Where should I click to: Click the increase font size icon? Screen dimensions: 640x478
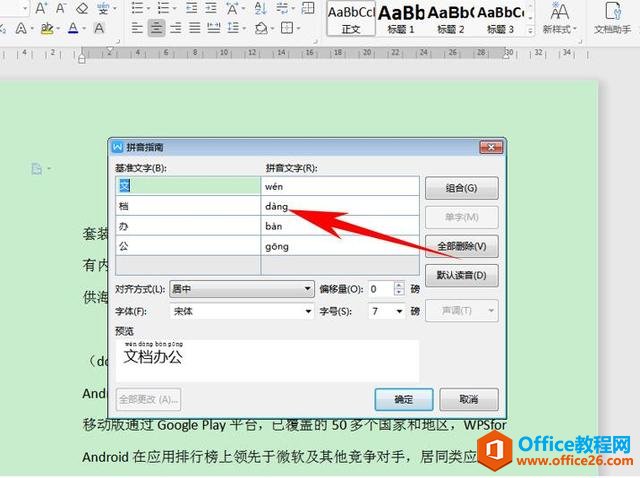(x=41, y=8)
